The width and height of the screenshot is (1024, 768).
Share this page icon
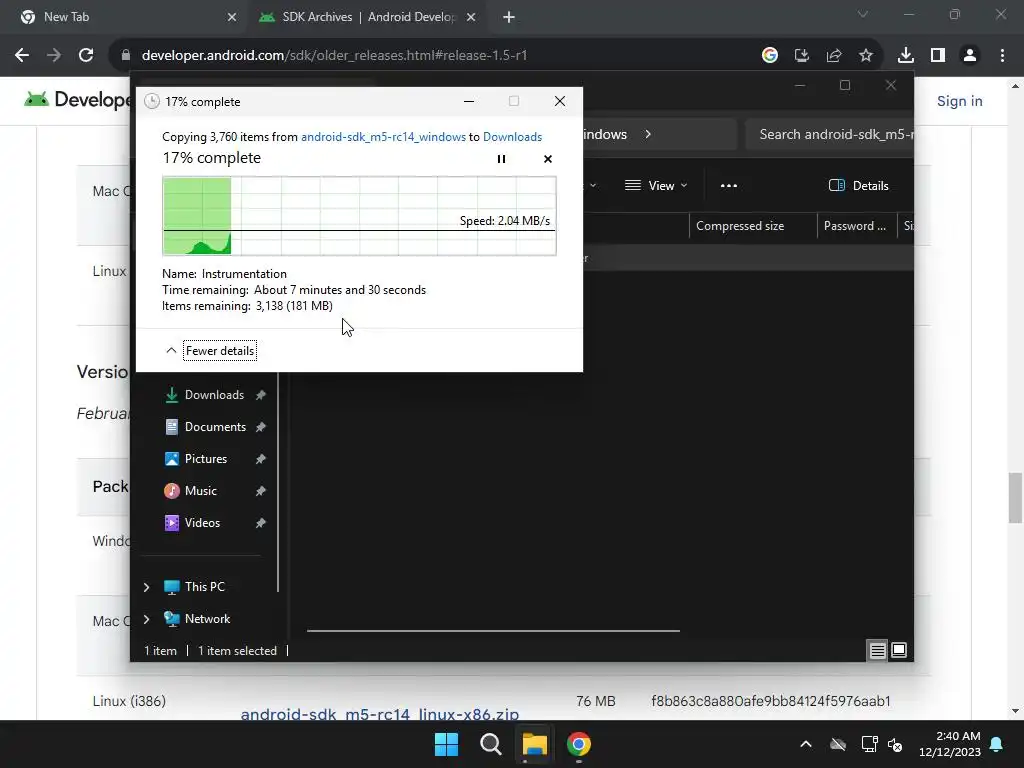click(834, 56)
